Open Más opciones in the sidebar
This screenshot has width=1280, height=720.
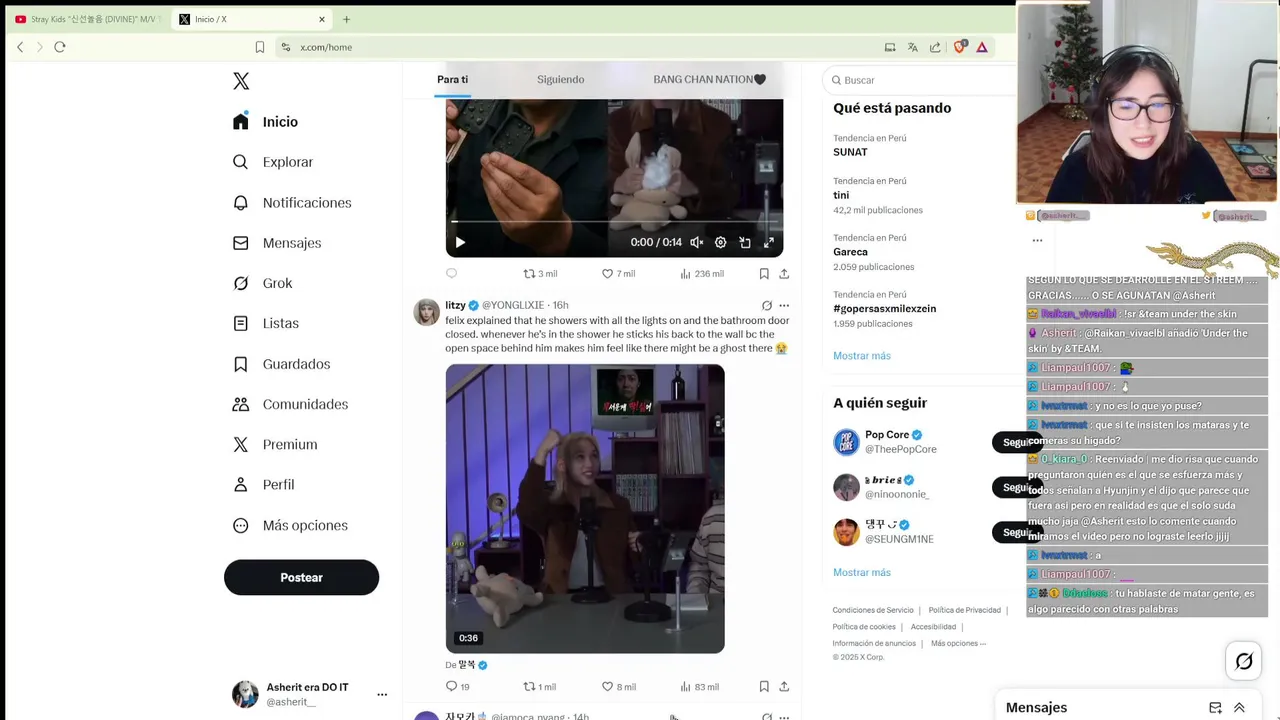pyautogui.click(x=290, y=525)
